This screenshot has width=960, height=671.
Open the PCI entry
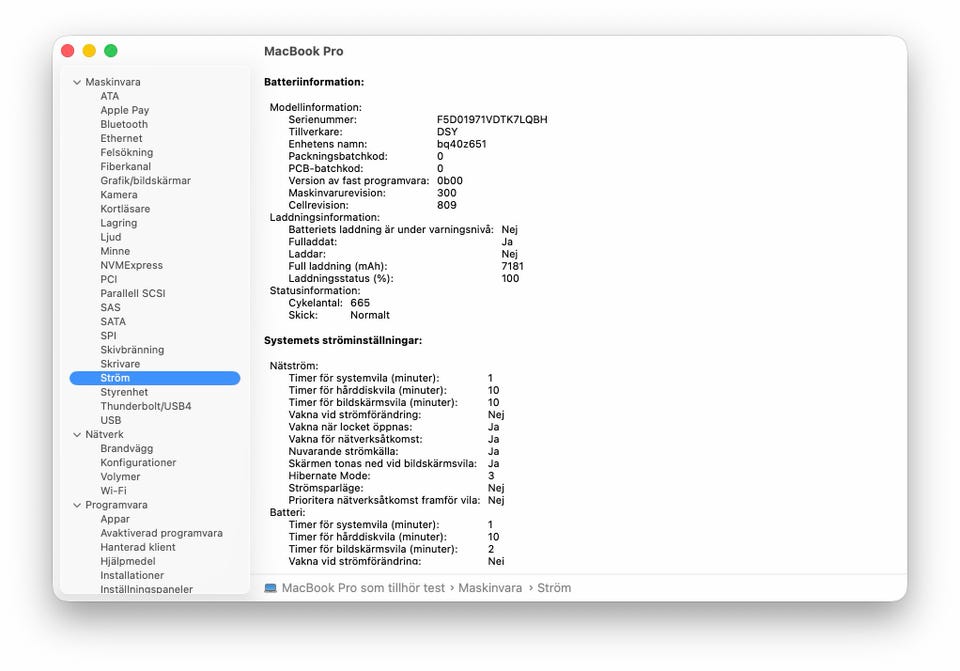click(x=108, y=279)
